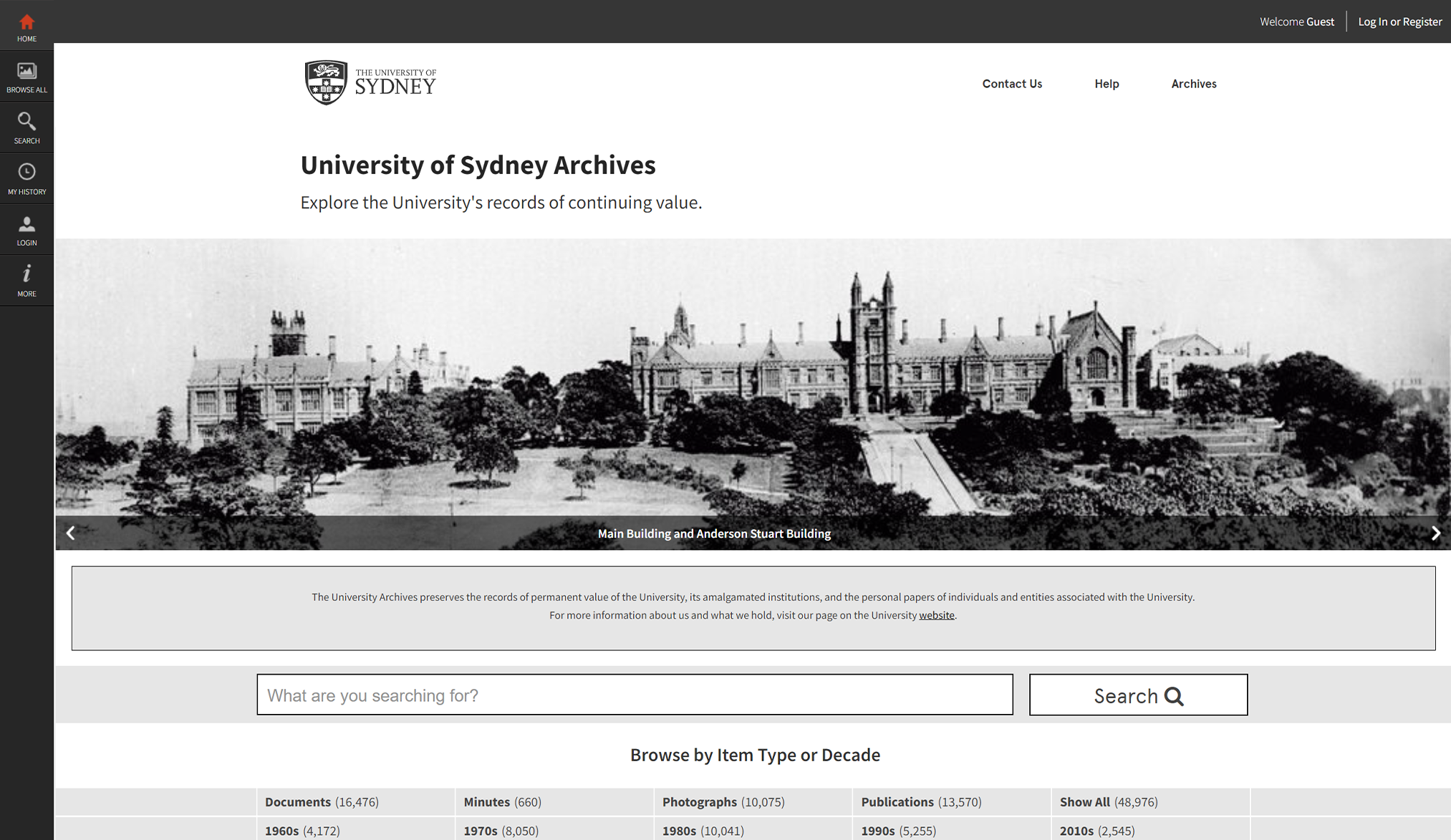The width and height of the screenshot is (1451, 840).
Task: Open the Login sidebar icon
Action: click(x=26, y=229)
